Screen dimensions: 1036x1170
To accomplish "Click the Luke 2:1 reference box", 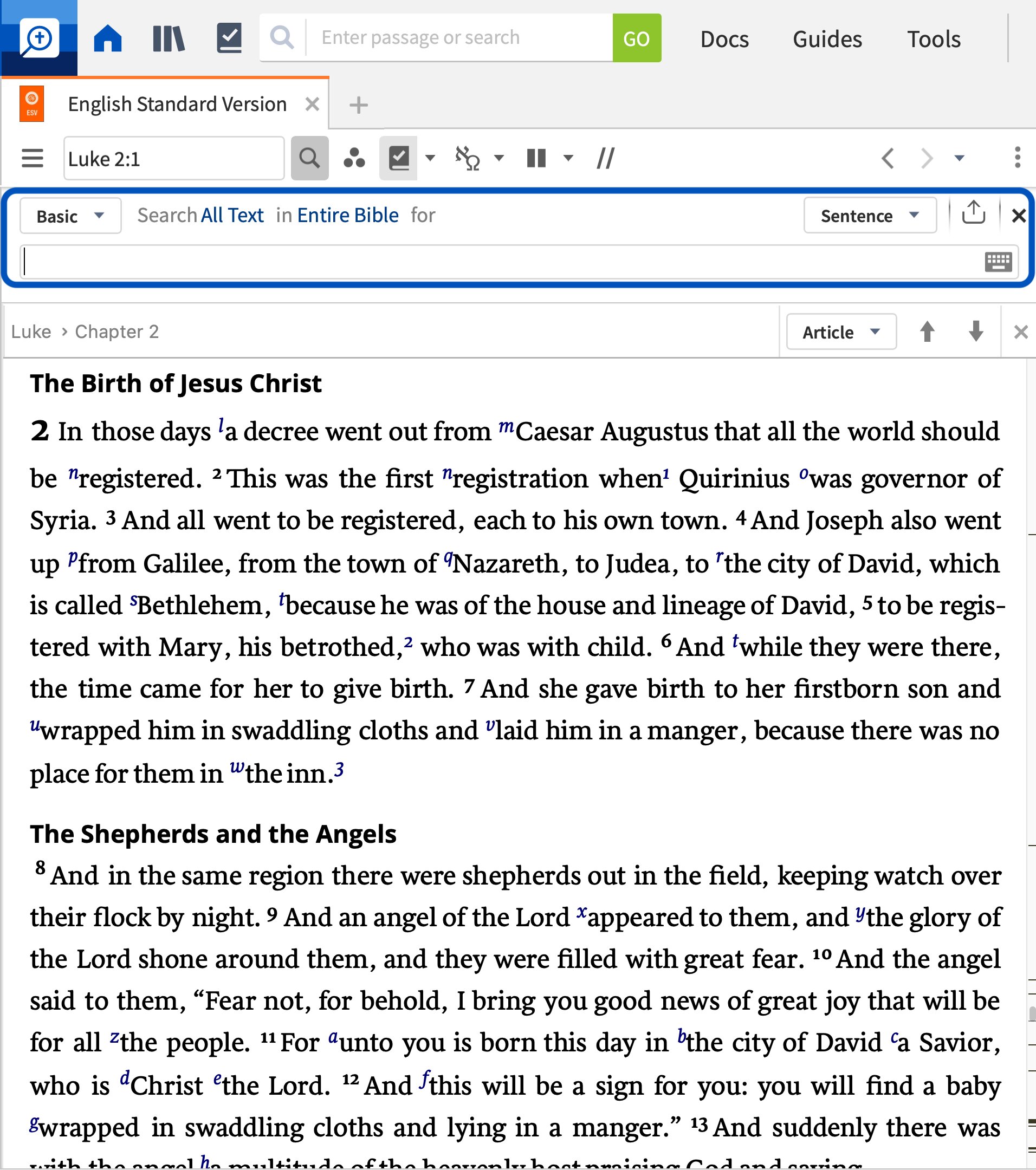I will (173, 159).
